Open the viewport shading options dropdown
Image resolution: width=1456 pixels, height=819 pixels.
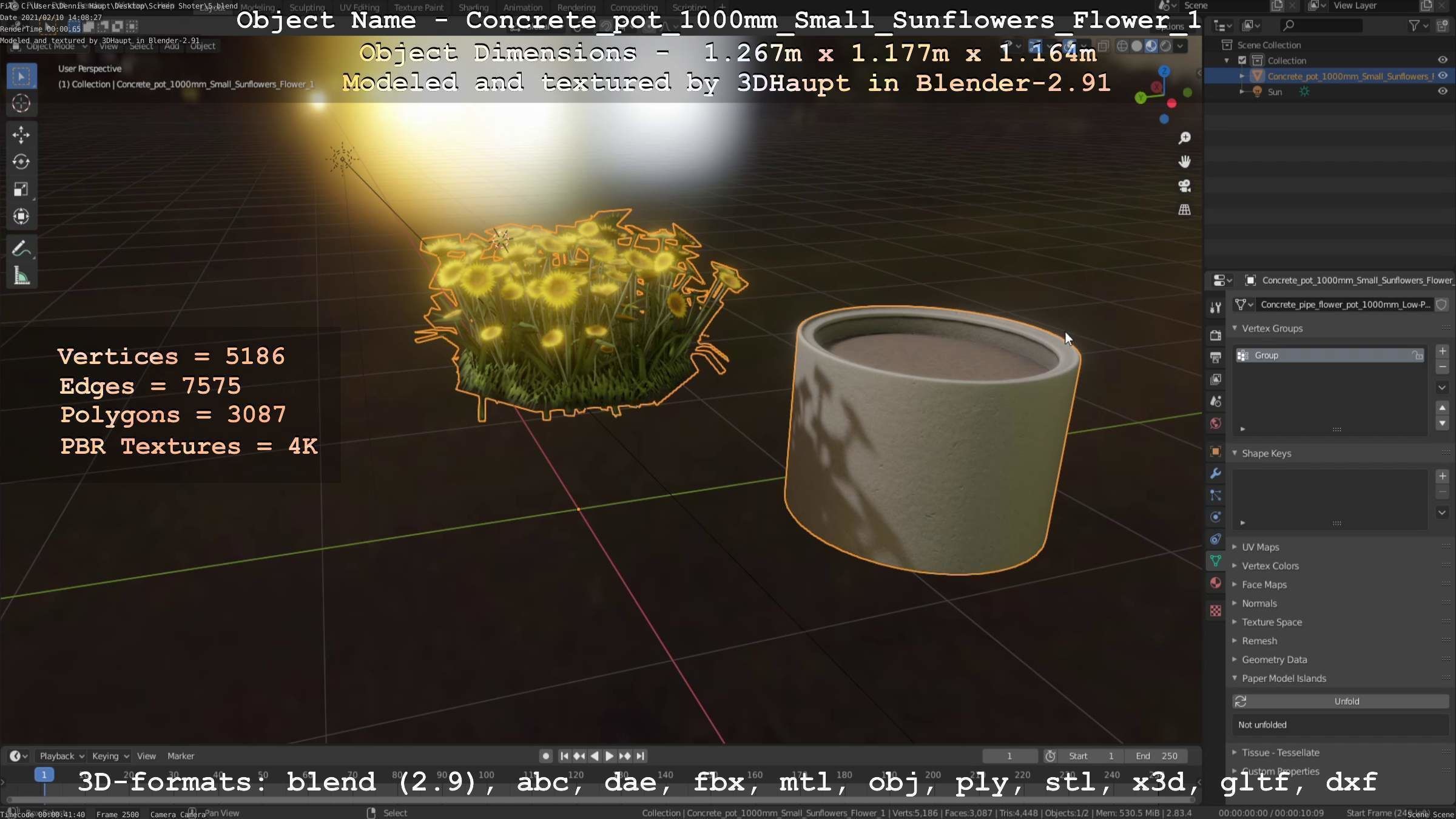click(1180, 46)
